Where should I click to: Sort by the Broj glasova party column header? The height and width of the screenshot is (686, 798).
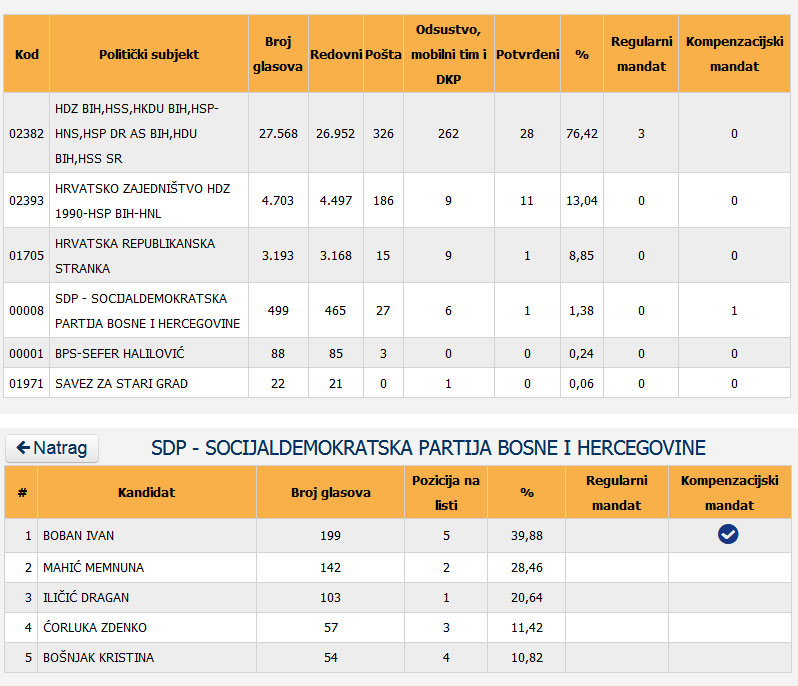coord(278,54)
